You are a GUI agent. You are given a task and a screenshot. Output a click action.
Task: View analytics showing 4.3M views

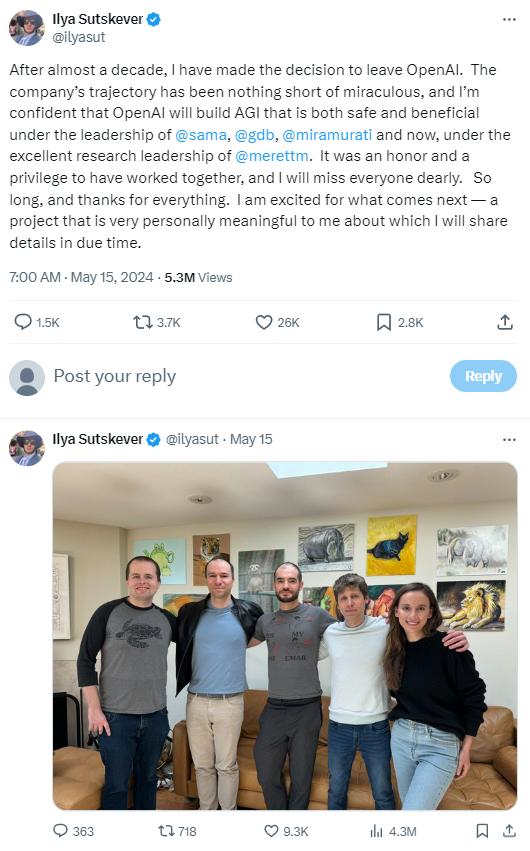(376, 830)
